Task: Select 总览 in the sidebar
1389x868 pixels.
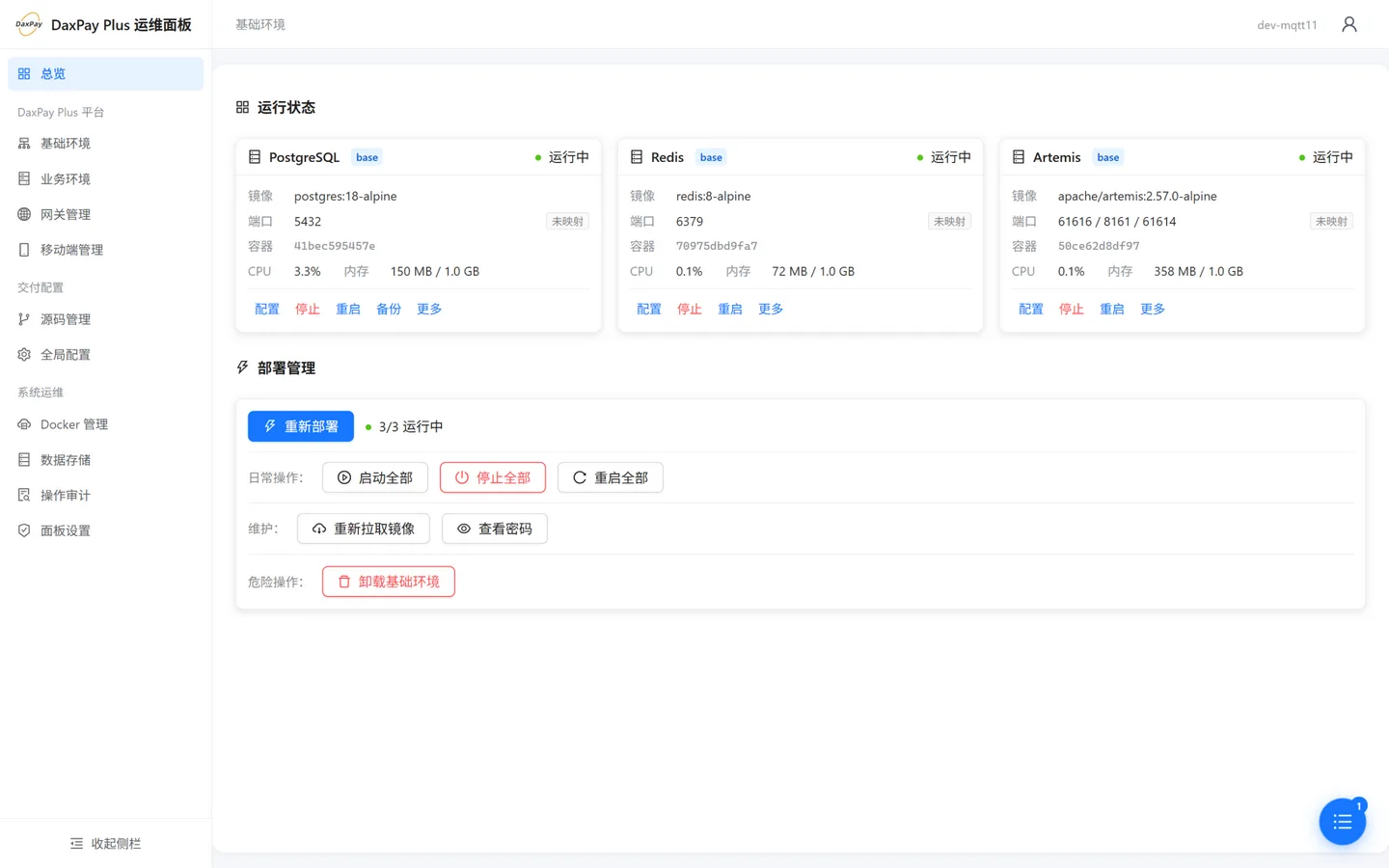Action: 106,74
